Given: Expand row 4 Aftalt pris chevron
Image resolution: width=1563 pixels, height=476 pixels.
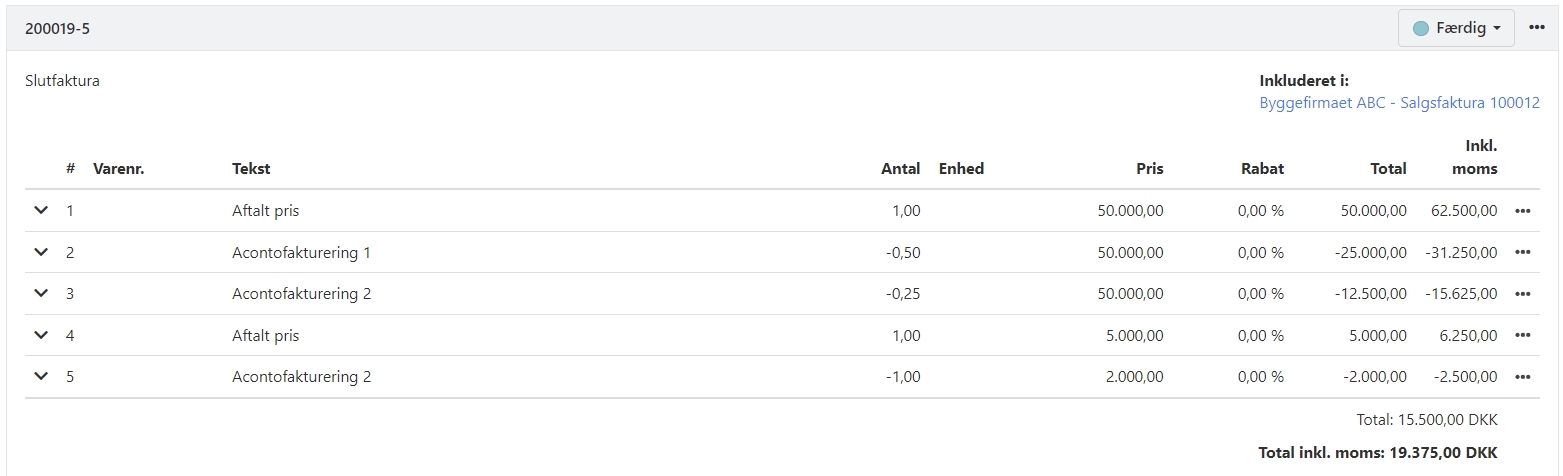Looking at the screenshot, I should tap(41, 336).
